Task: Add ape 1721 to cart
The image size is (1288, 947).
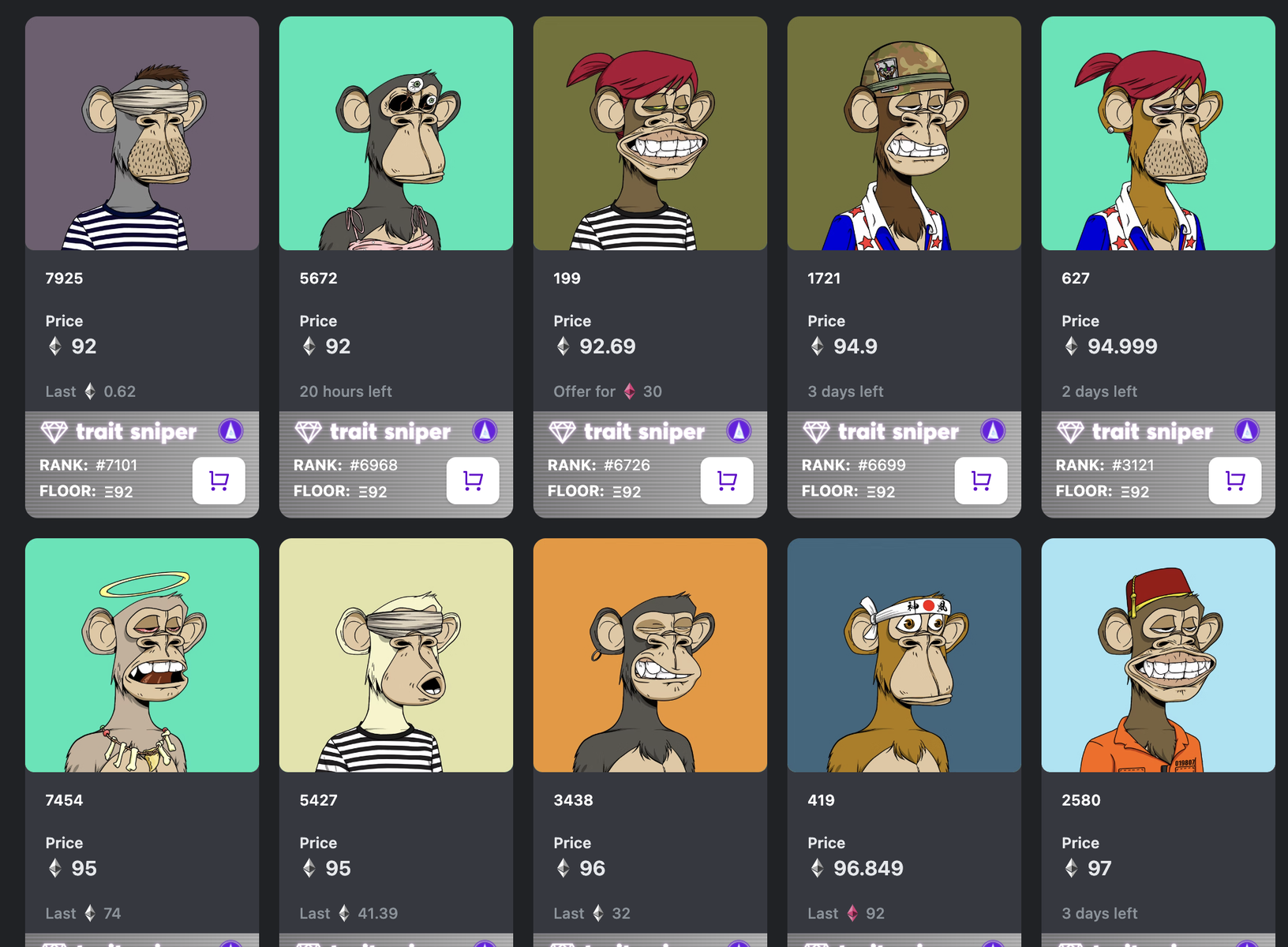Action: point(981,480)
